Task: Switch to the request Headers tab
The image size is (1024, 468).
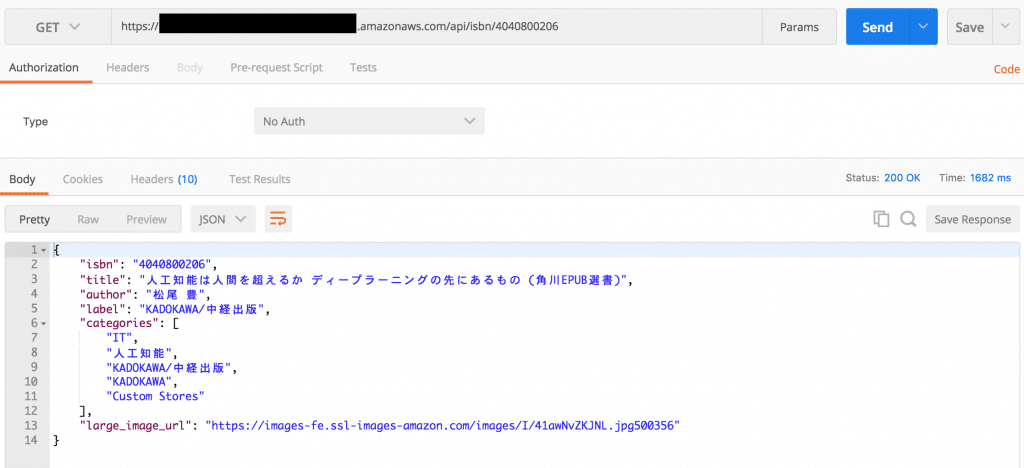Action: coord(127,67)
